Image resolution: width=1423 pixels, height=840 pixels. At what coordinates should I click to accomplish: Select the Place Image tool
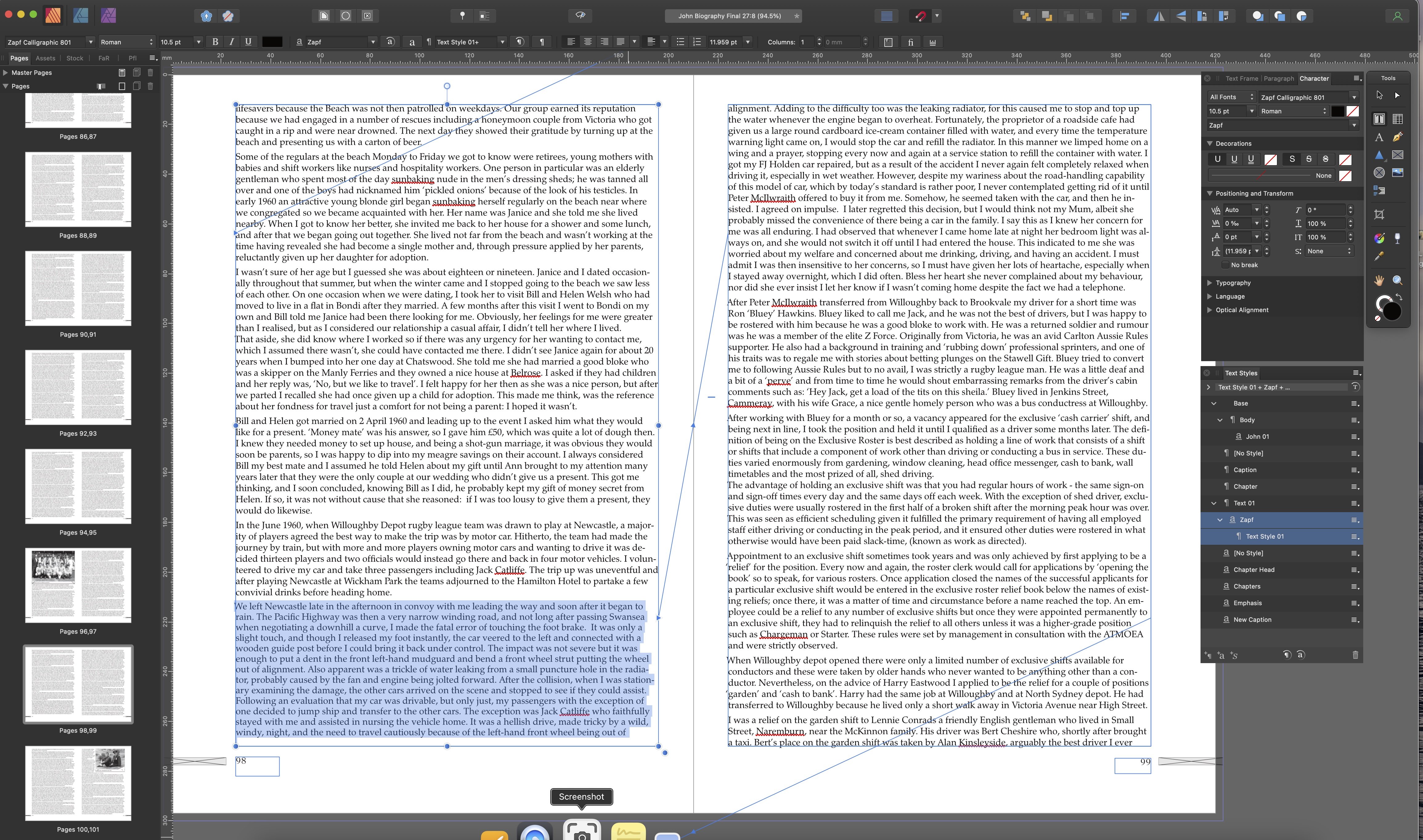pos(1397,173)
